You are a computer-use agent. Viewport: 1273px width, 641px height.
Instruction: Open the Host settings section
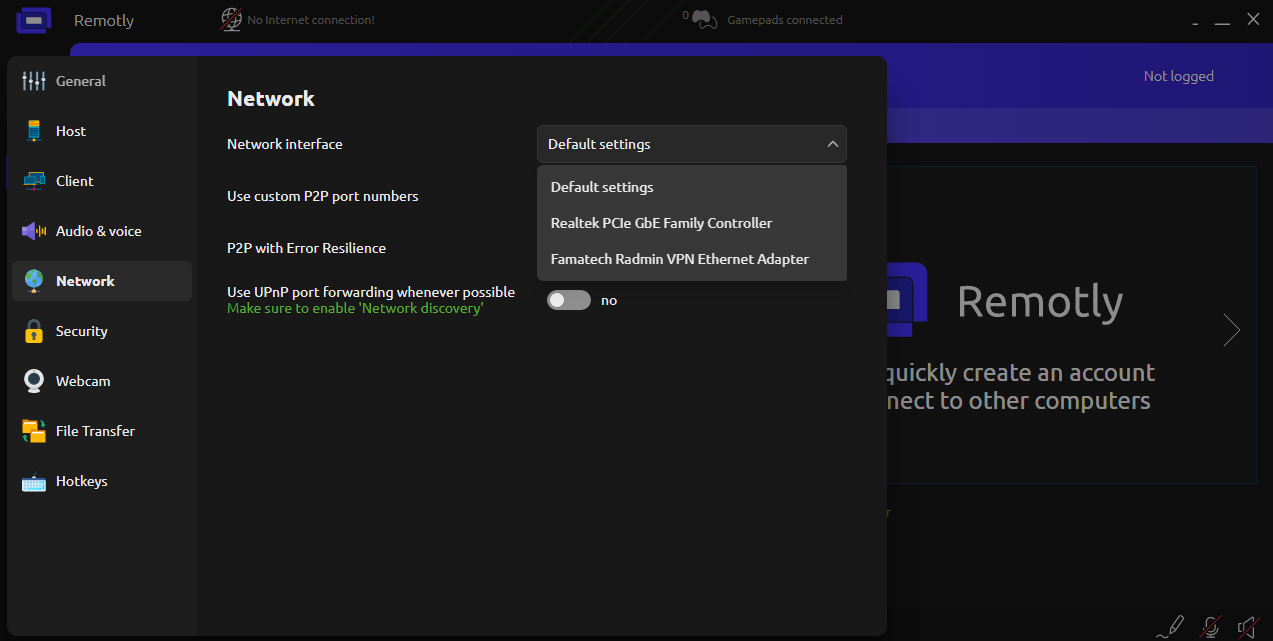(x=70, y=131)
